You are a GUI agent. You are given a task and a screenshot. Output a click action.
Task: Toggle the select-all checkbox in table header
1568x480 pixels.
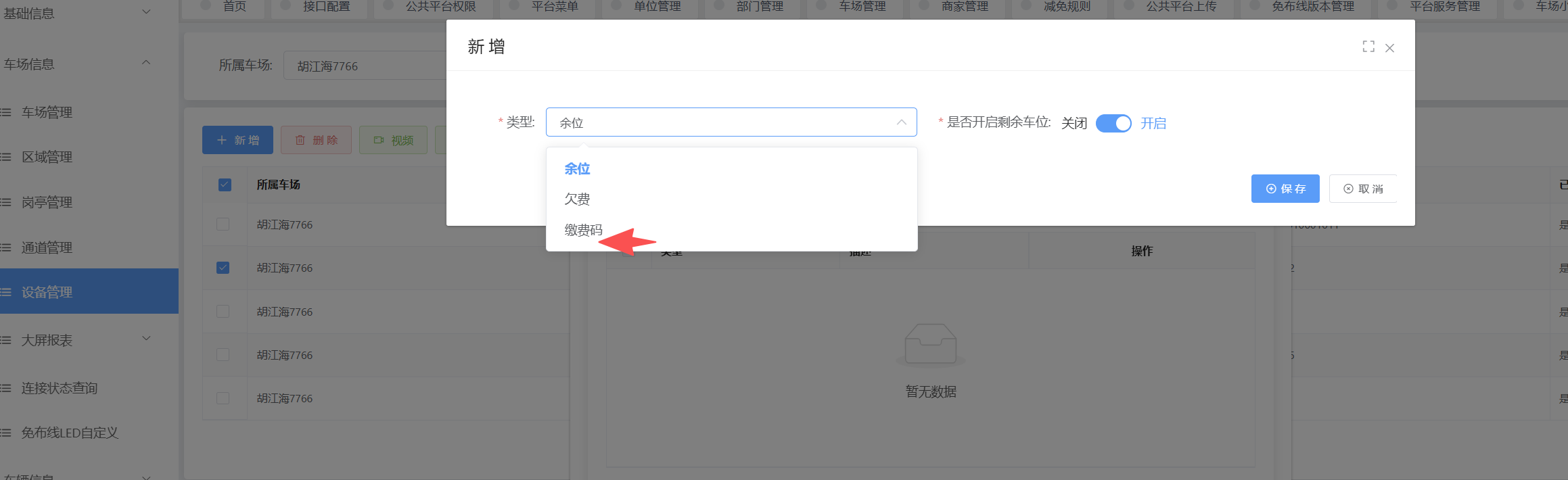coord(225,185)
